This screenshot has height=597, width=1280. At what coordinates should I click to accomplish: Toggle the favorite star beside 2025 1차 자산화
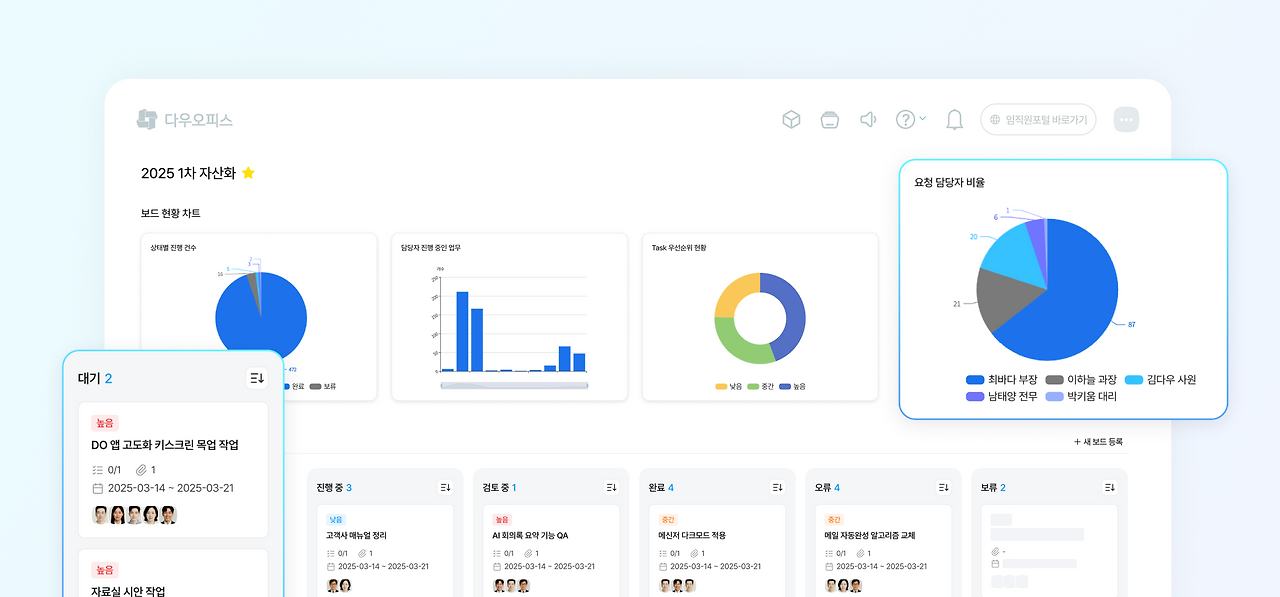tap(249, 172)
